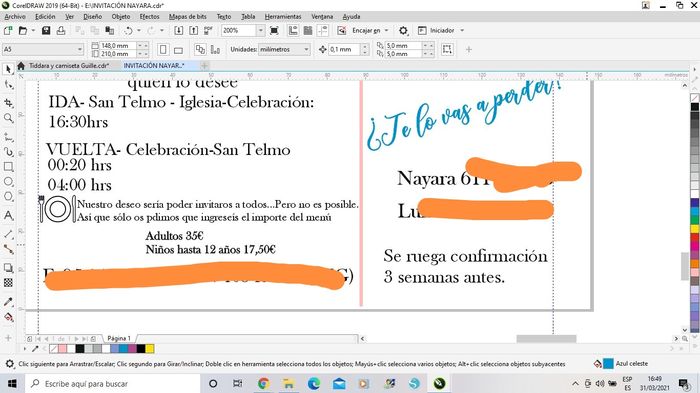Screen dimensions: 700x393
Task: Toggle treat as filled option
Action: (x=447, y=49)
